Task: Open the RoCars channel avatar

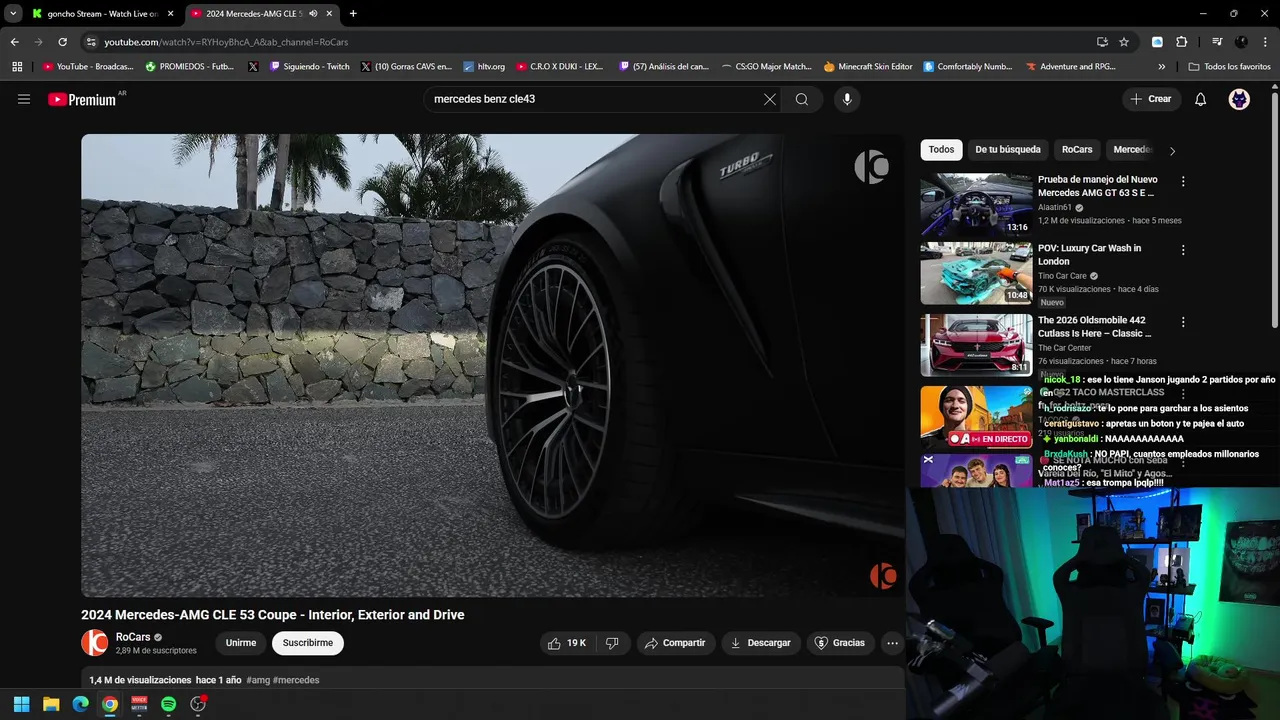Action: (x=94, y=643)
